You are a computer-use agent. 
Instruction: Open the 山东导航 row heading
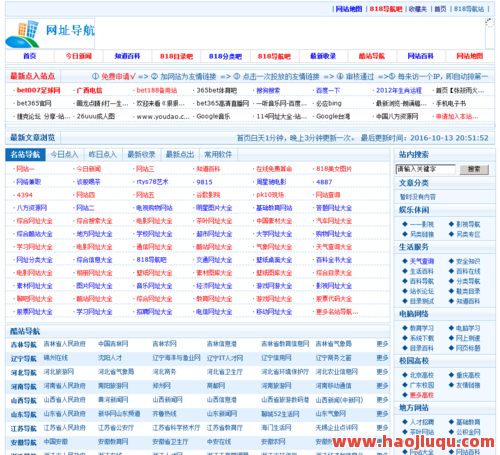pyautogui.click(x=23, y=414)
